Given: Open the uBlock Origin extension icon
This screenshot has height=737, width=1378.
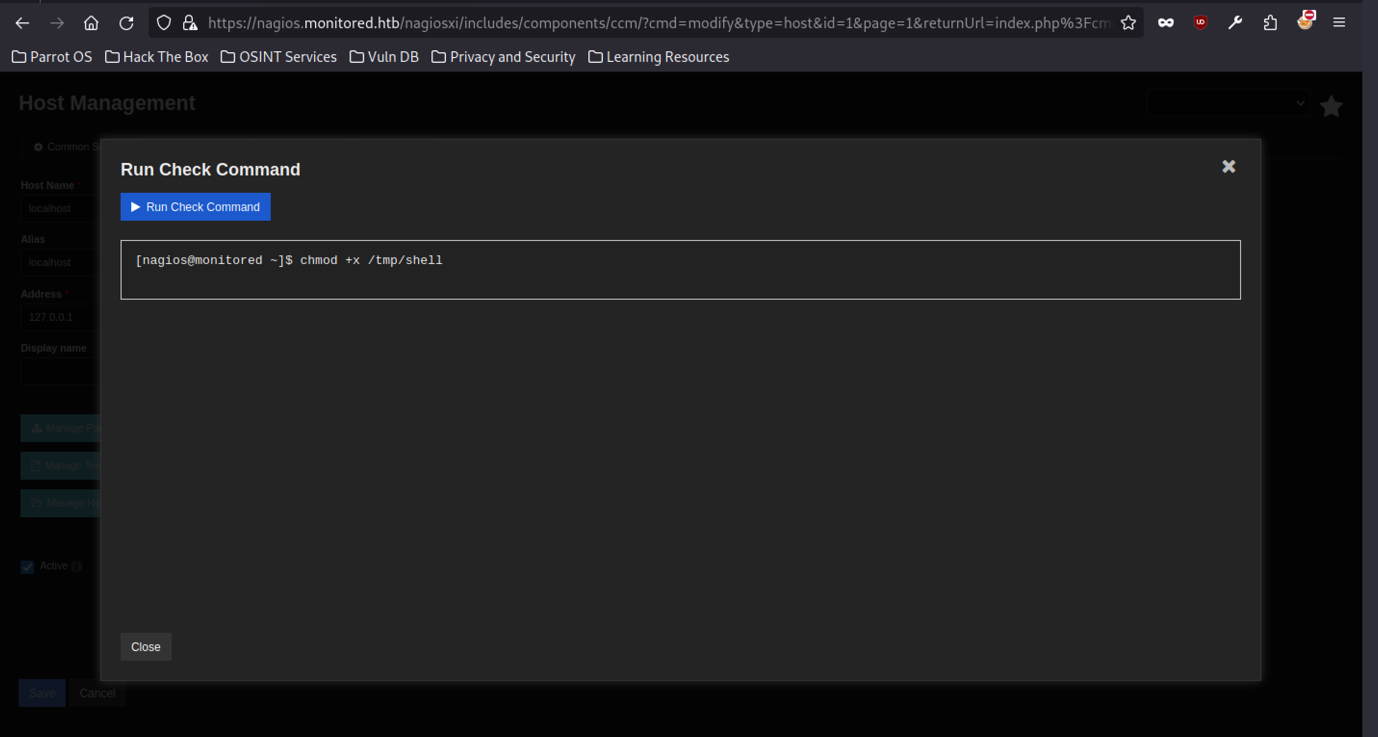Looking at the screenshot, I should pyautogui.click(x=1200, y=23).
